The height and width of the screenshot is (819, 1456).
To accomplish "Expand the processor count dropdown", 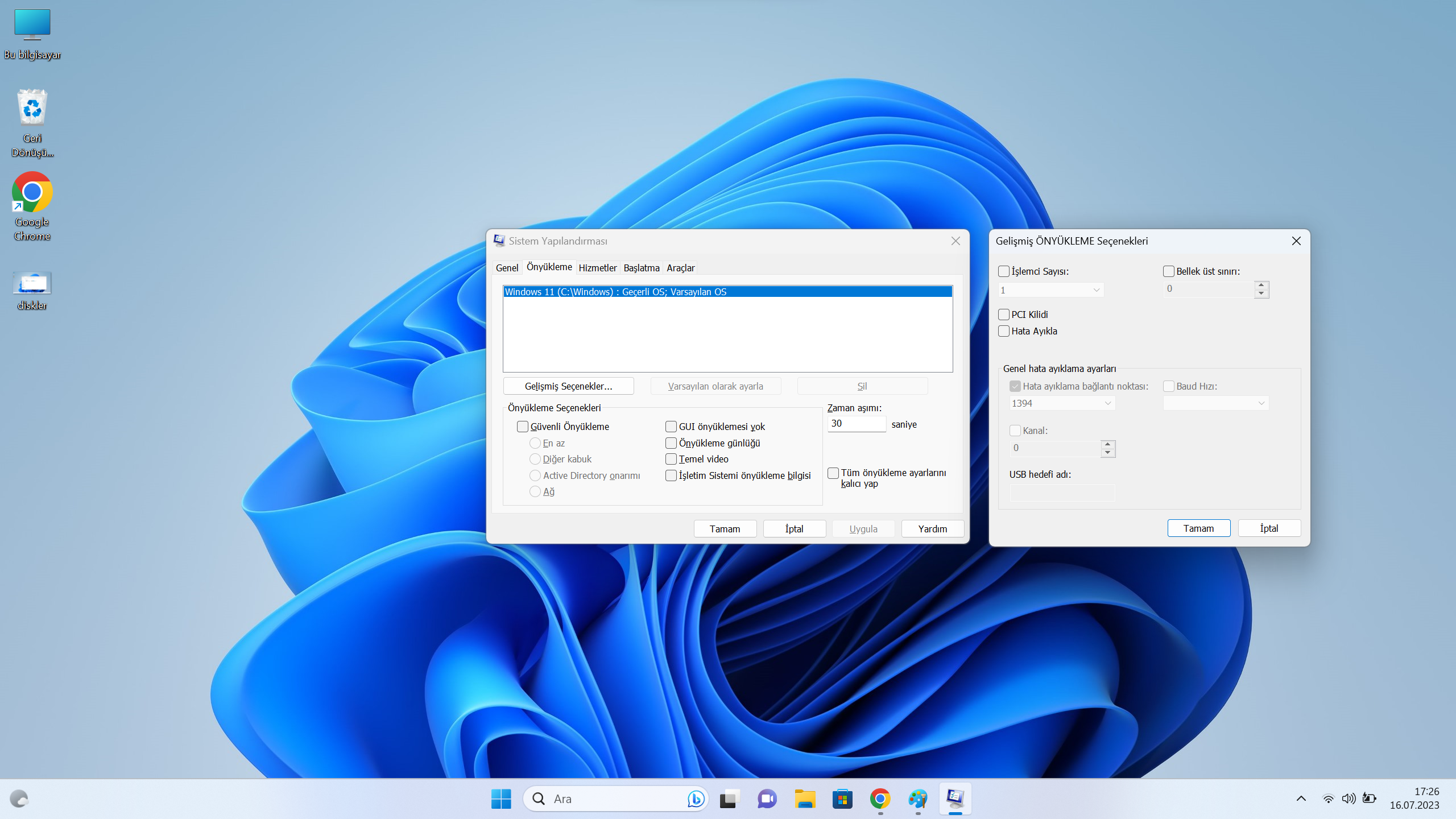I will tap(1050, 290).
